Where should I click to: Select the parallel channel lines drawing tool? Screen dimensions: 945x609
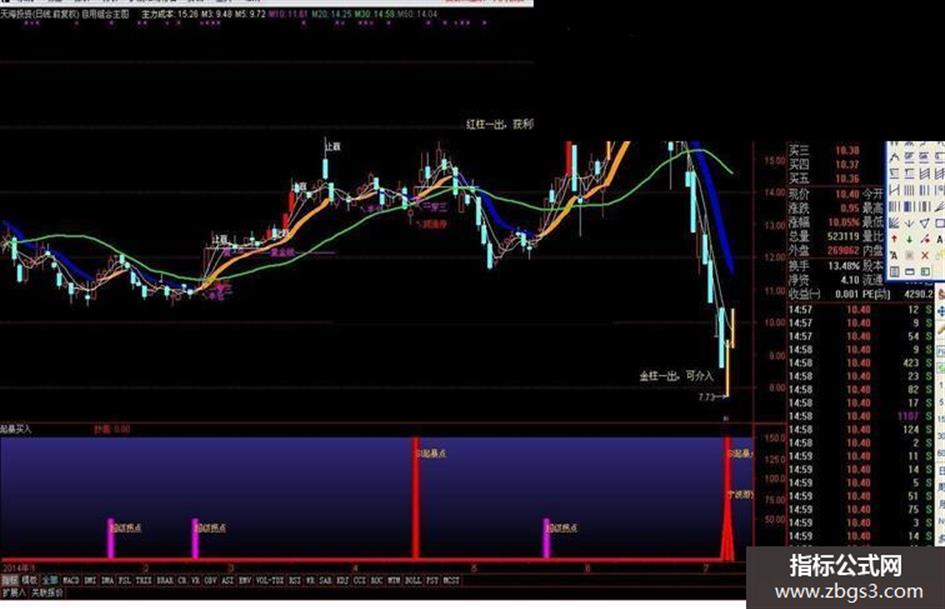coord(925,174)
